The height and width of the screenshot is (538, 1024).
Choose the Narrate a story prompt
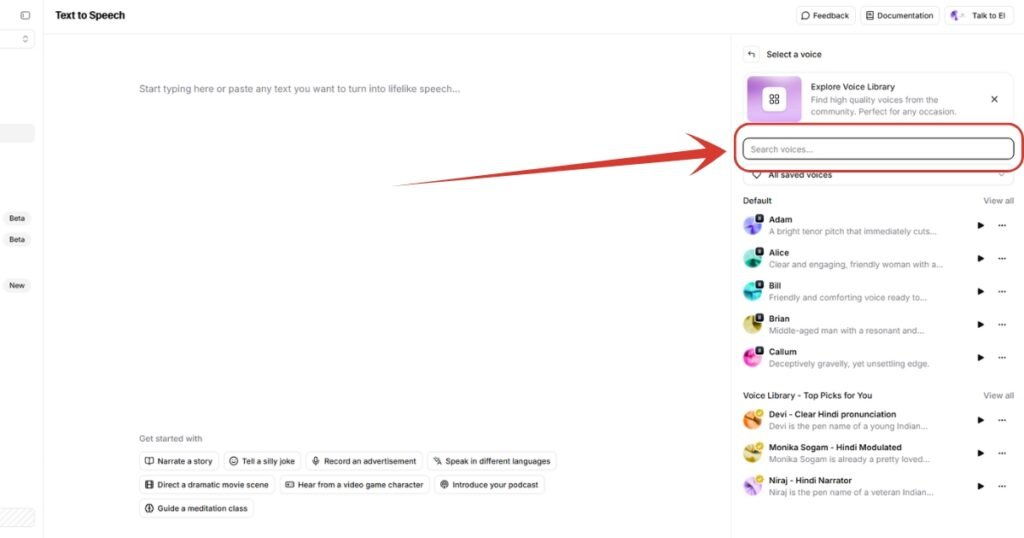[x=179, y=461]
